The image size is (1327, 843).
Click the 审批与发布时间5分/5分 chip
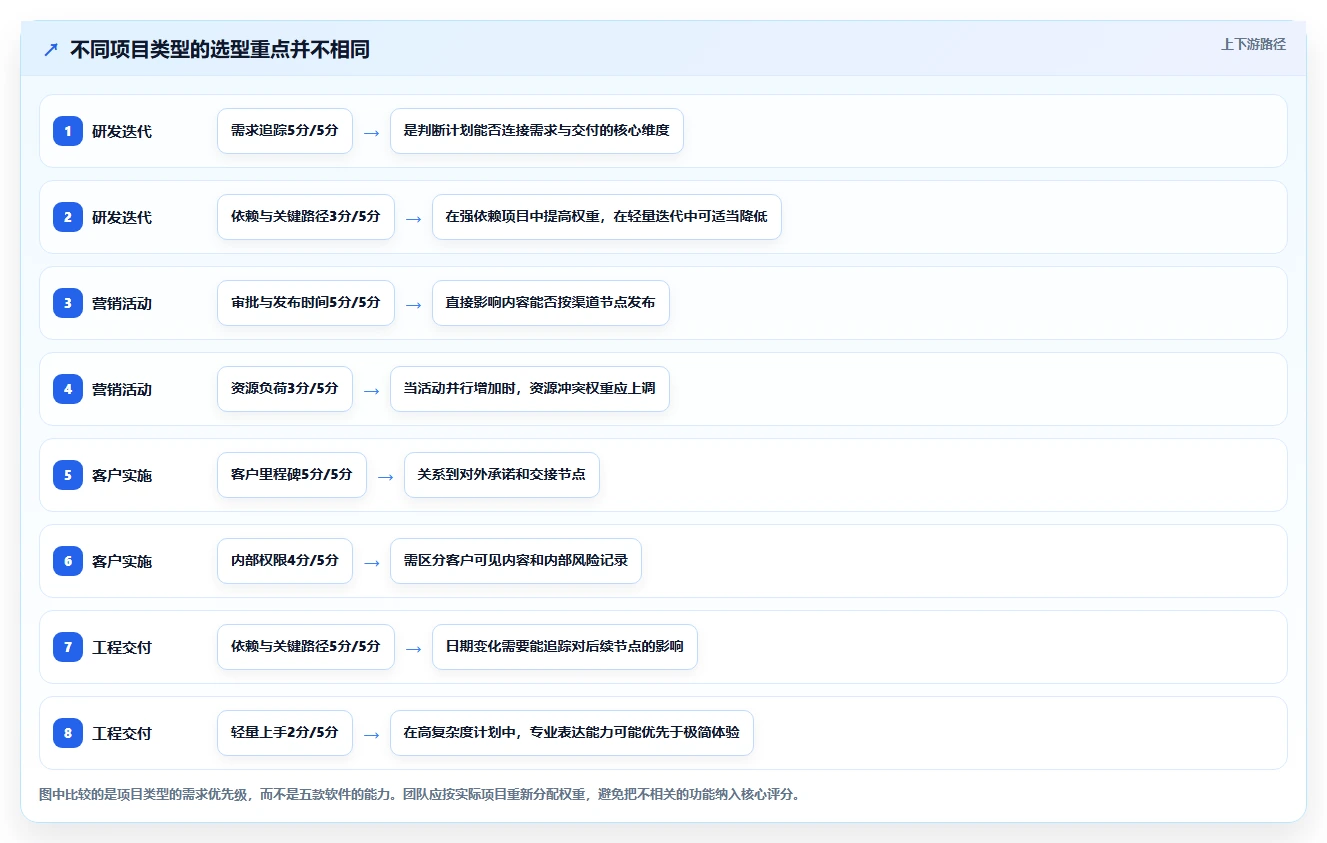[x=306, y=303]
